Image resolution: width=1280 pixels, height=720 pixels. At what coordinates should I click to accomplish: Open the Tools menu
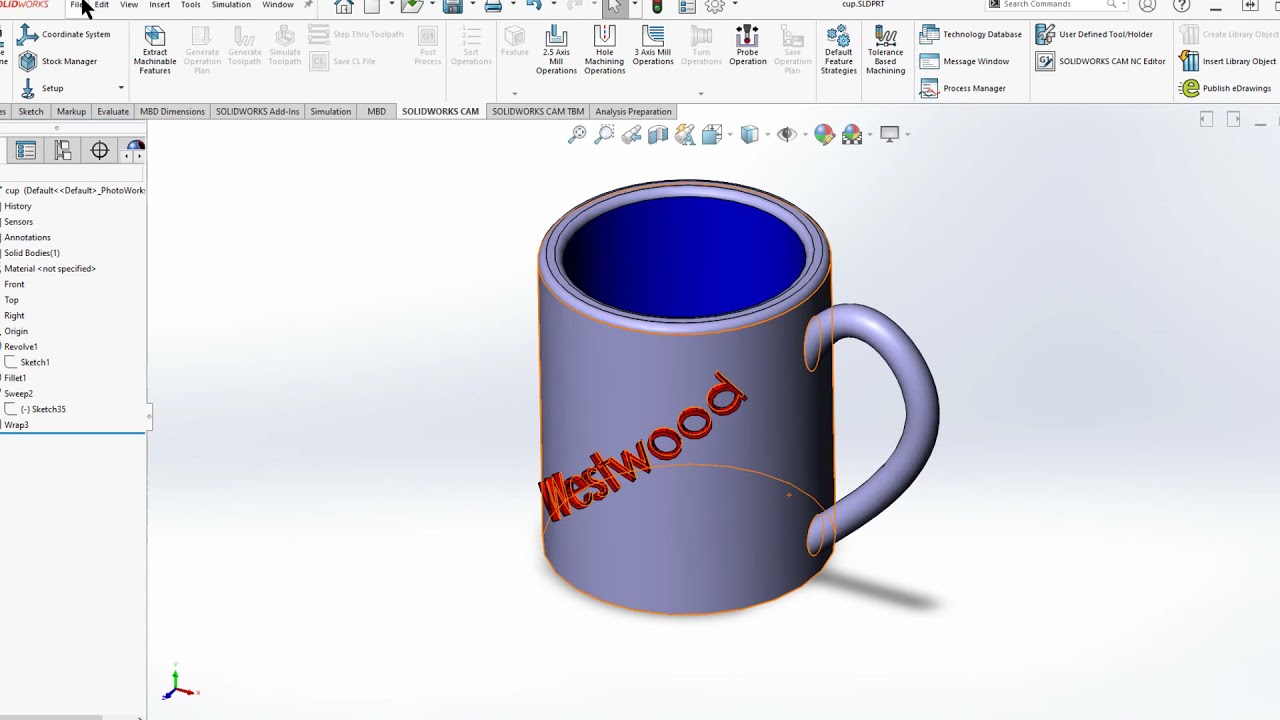point(190,5)
